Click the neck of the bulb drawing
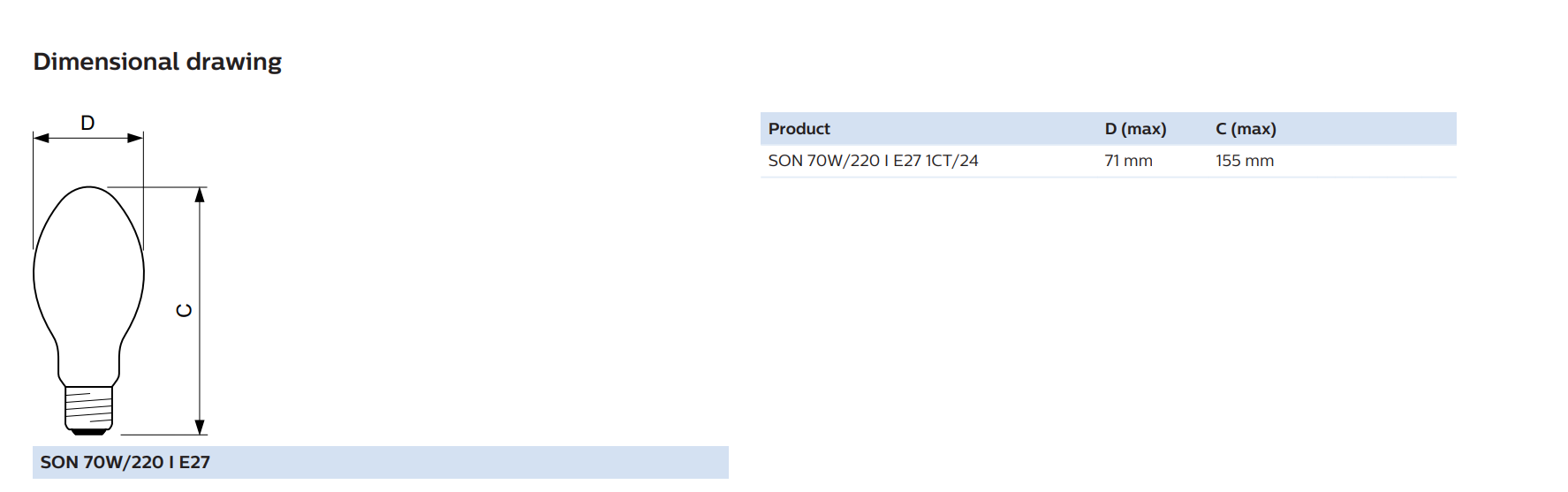1568x492 pixels. pyautogui.click(x=88, y=362)
